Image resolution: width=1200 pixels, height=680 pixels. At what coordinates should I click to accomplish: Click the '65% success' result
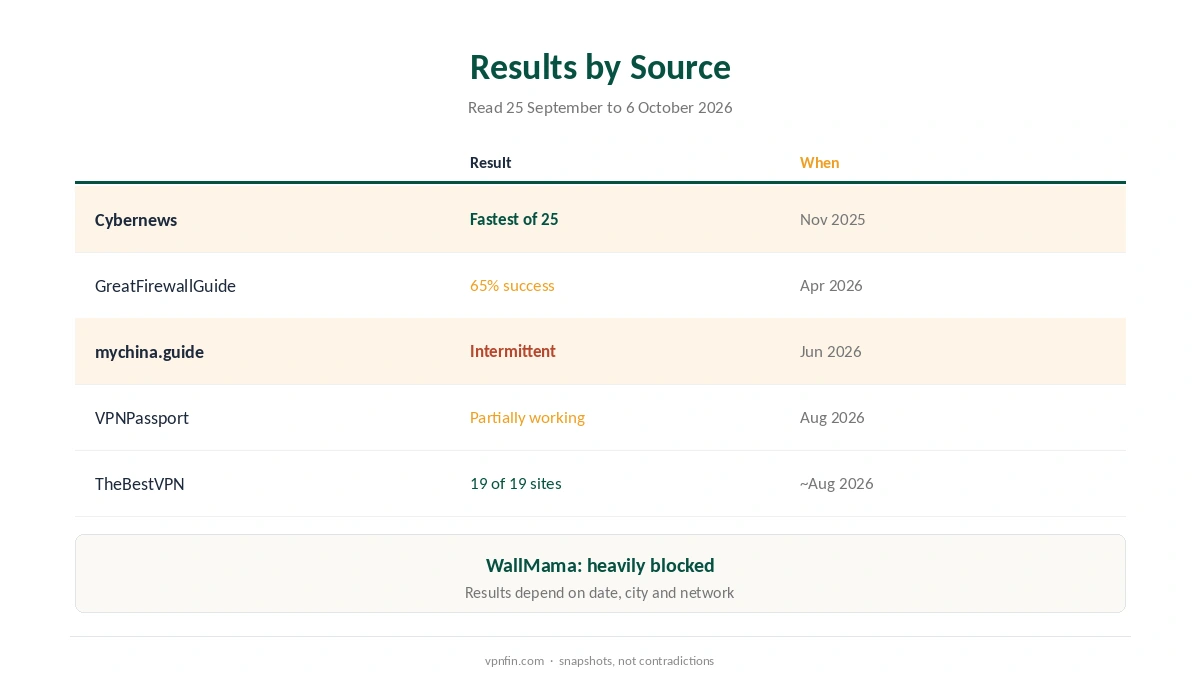click(512, 285)
